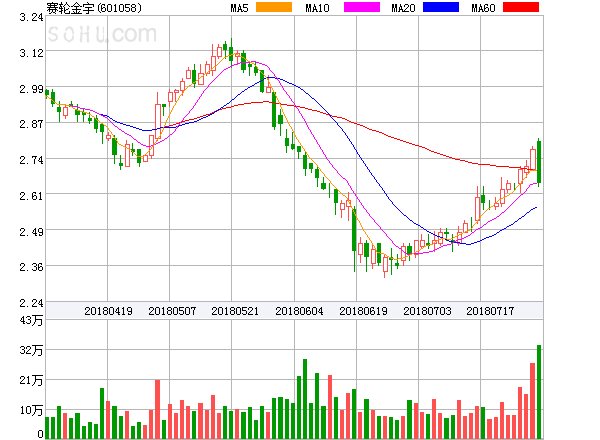600x440 pixels.
Task: Select the 20180619 date label
Action: click(364, 311)
